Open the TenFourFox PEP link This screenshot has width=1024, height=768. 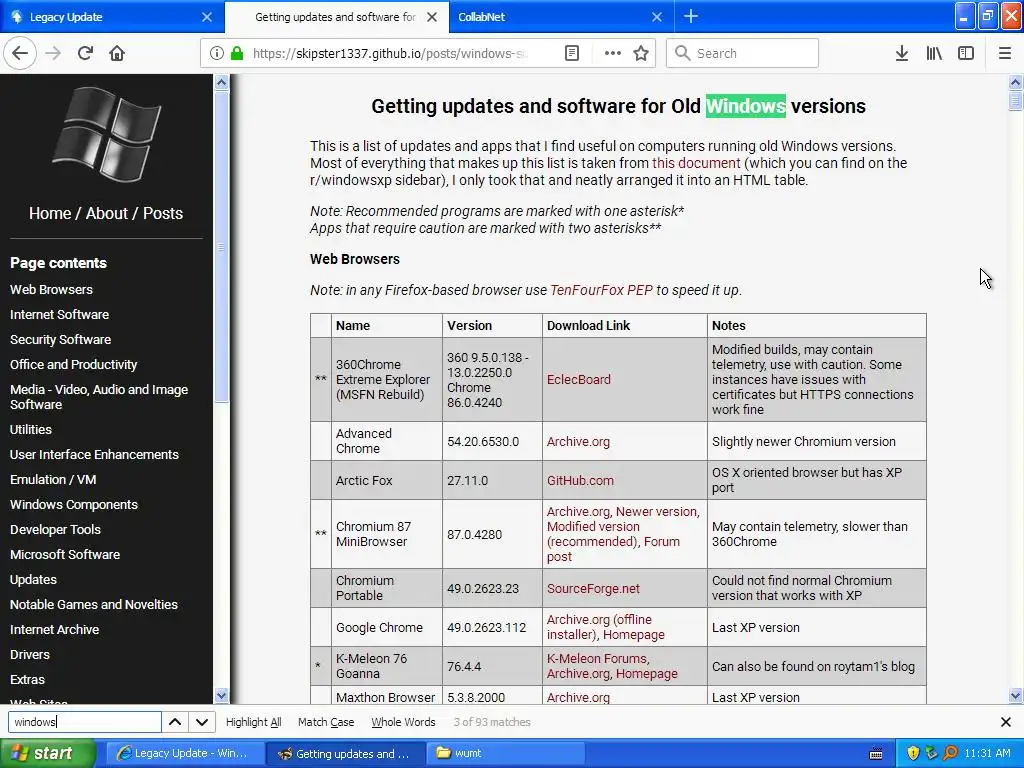(601, 290)
